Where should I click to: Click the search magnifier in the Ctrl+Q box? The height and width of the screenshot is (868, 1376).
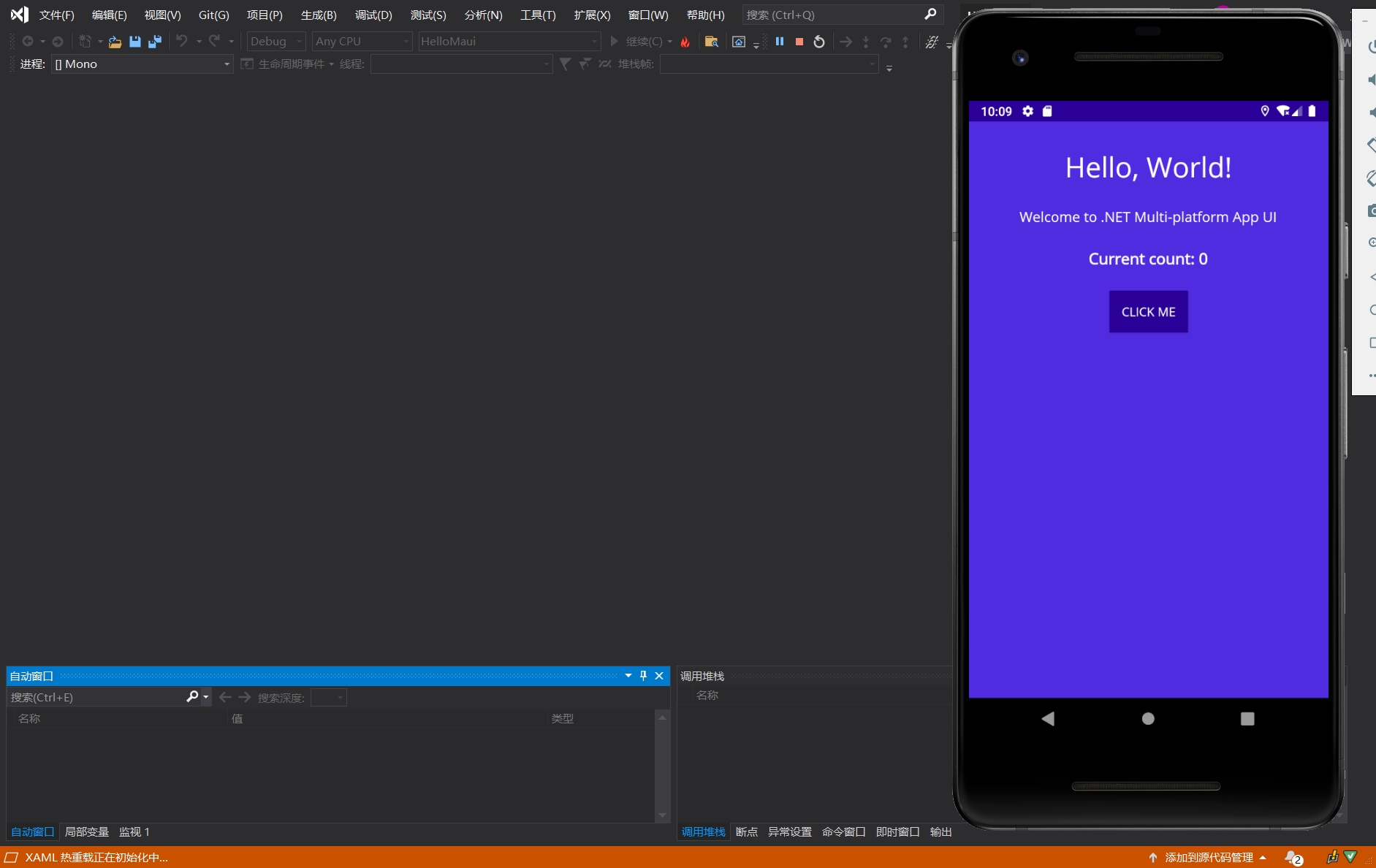point(930,15)
